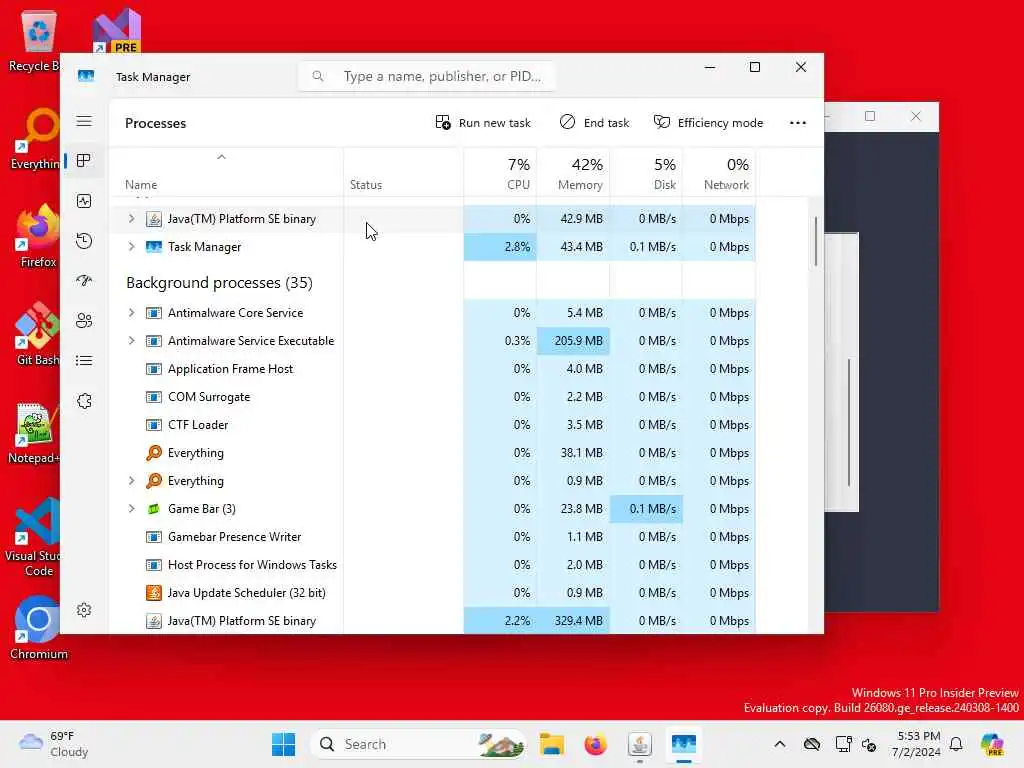This screenshot has height=768, width=1024.
Task: Open the App history icon in sidebar
Action: coord(84,241)
